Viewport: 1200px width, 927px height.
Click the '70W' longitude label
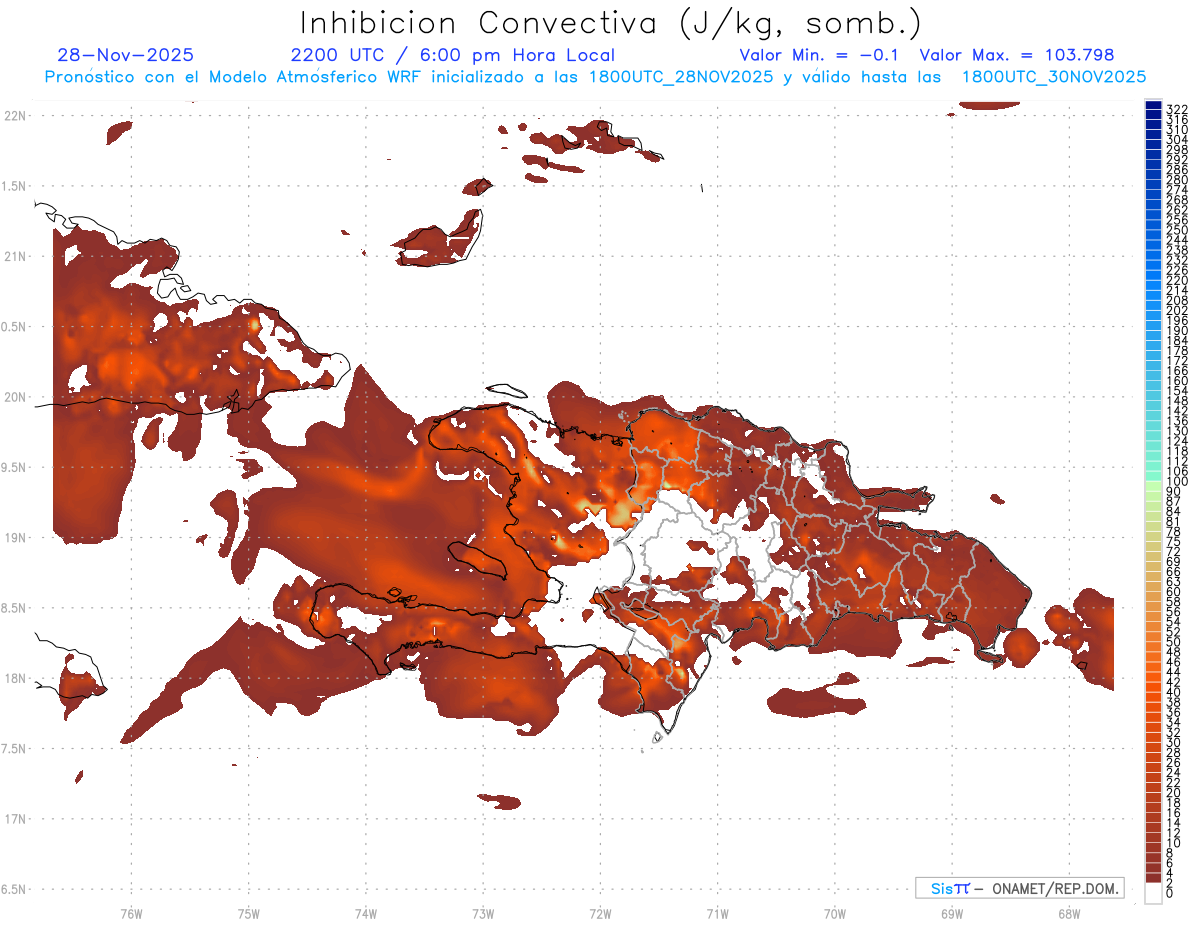pos(835,913)
